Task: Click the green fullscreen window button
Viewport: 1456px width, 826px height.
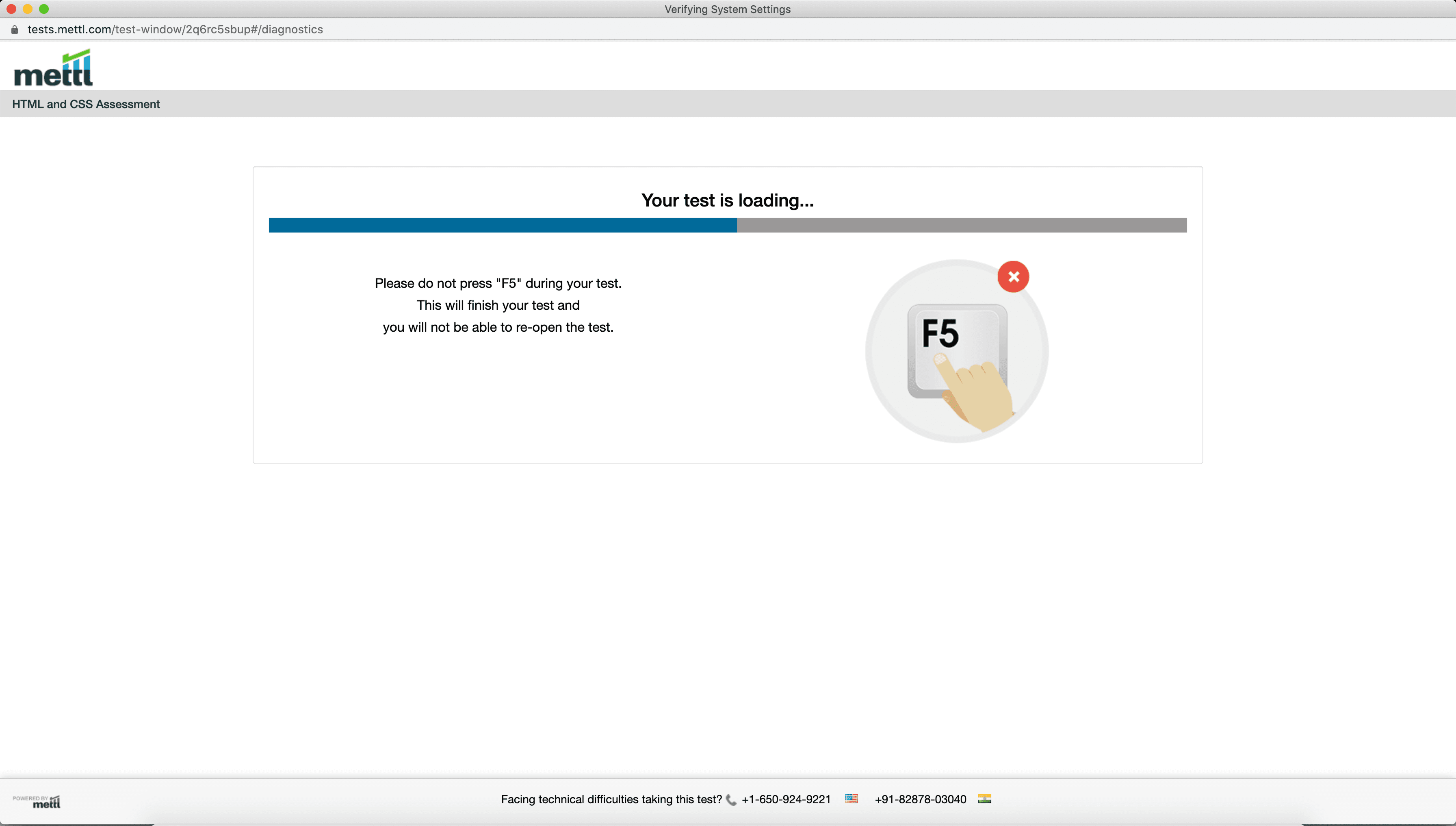Action: pos(44,9)
